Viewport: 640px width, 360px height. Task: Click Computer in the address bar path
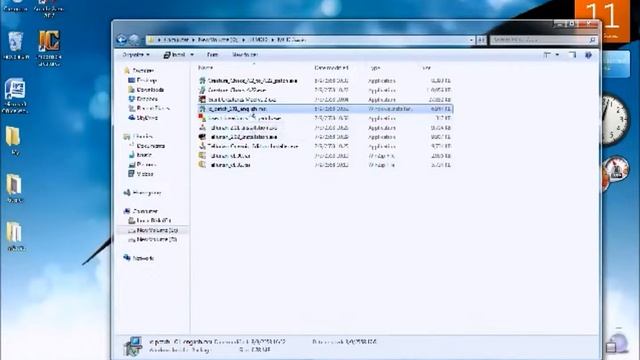(x=176, y=40)
